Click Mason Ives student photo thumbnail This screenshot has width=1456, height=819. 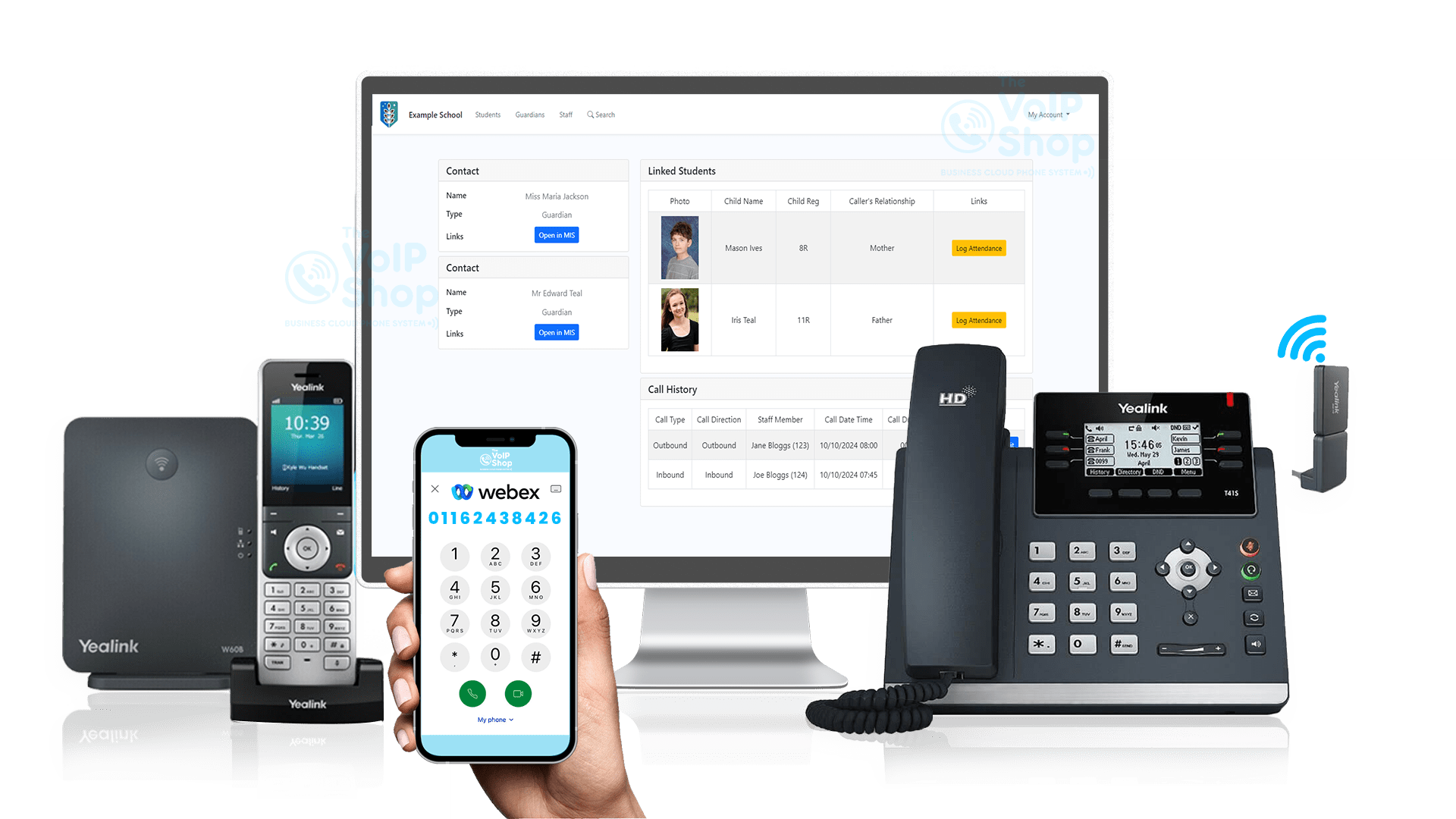pyautogui.click(x=678, y=248)
